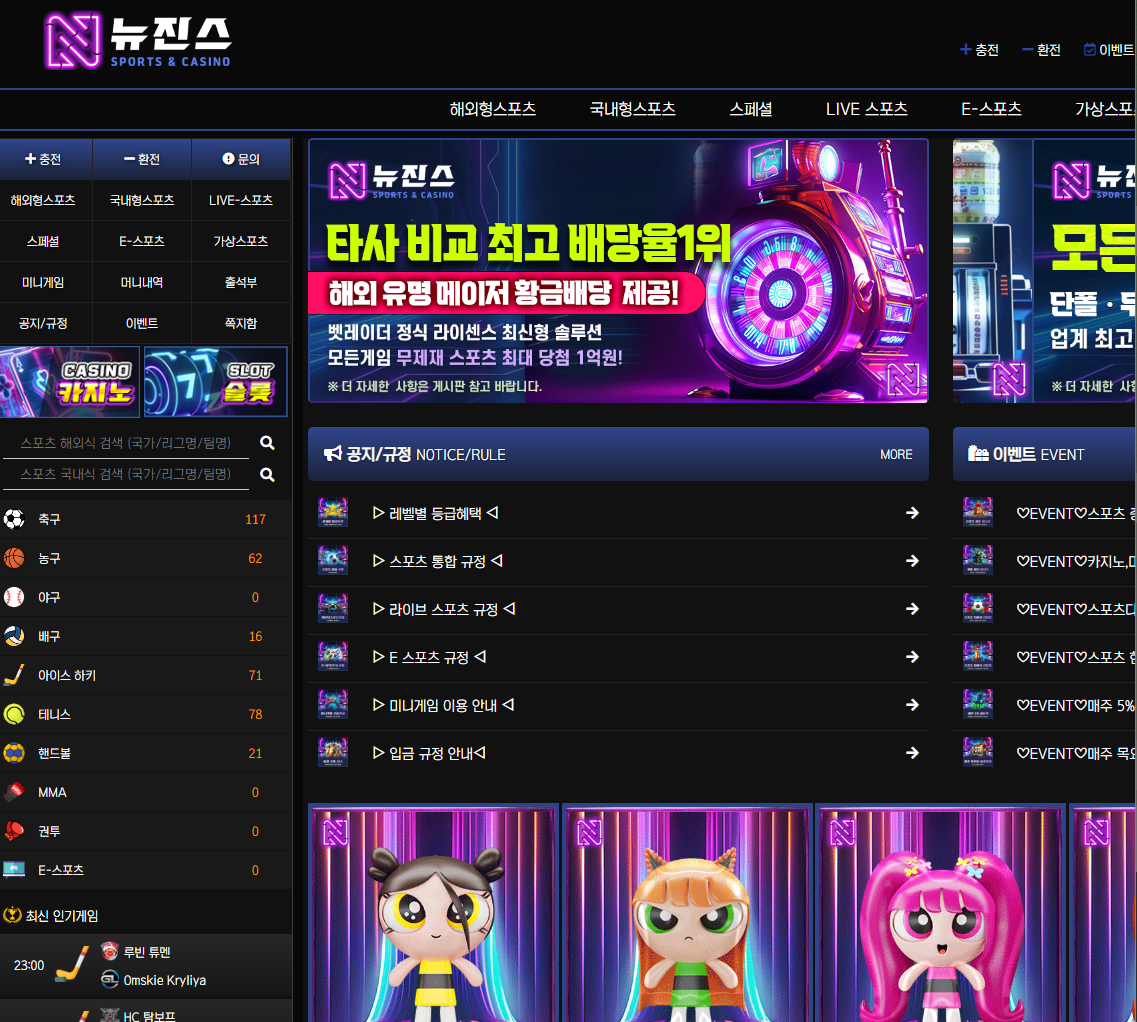
Task: Click the boxing glove icon next to 권투
Action: [14, 831]
